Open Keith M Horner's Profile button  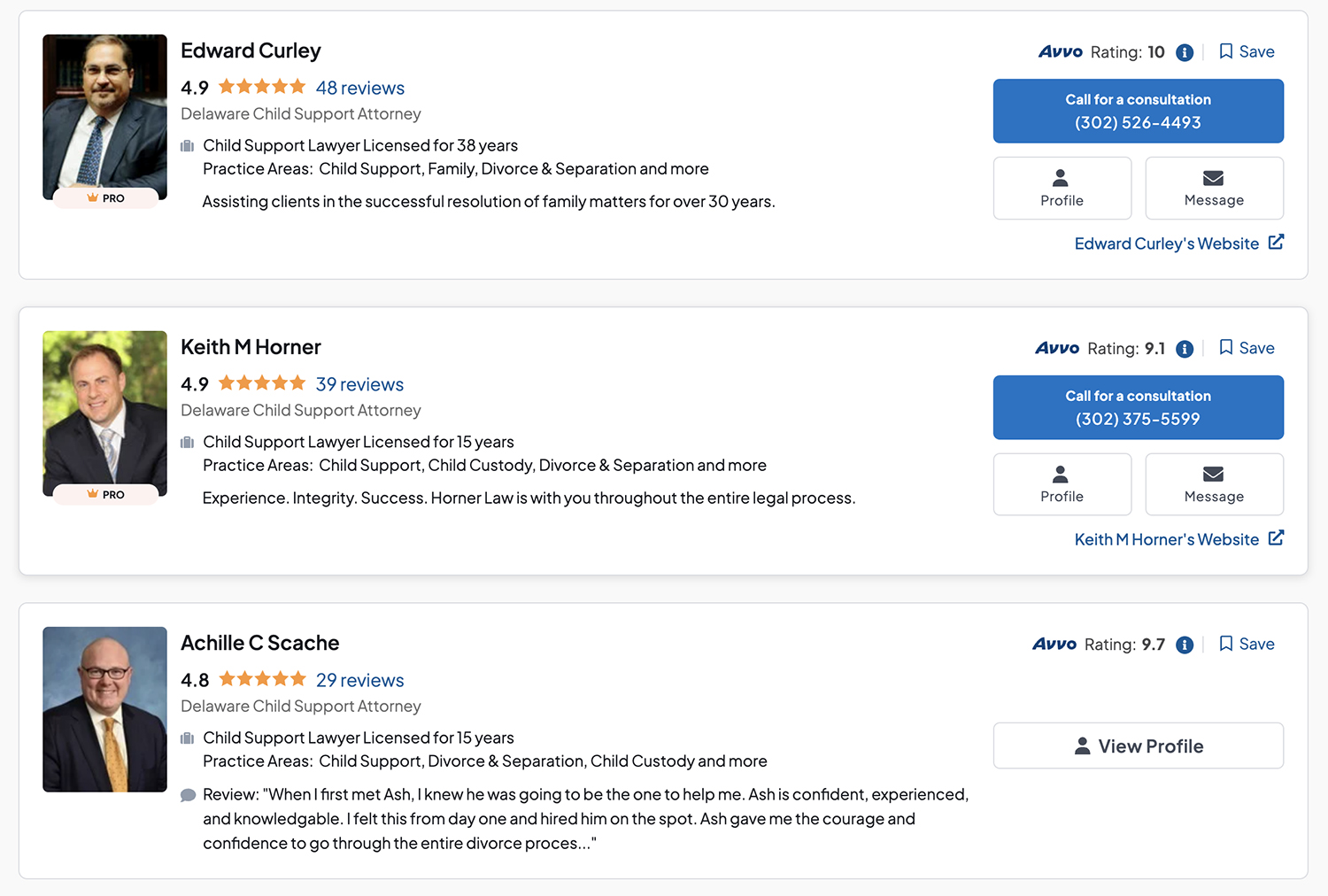[x=1062, y=484]
